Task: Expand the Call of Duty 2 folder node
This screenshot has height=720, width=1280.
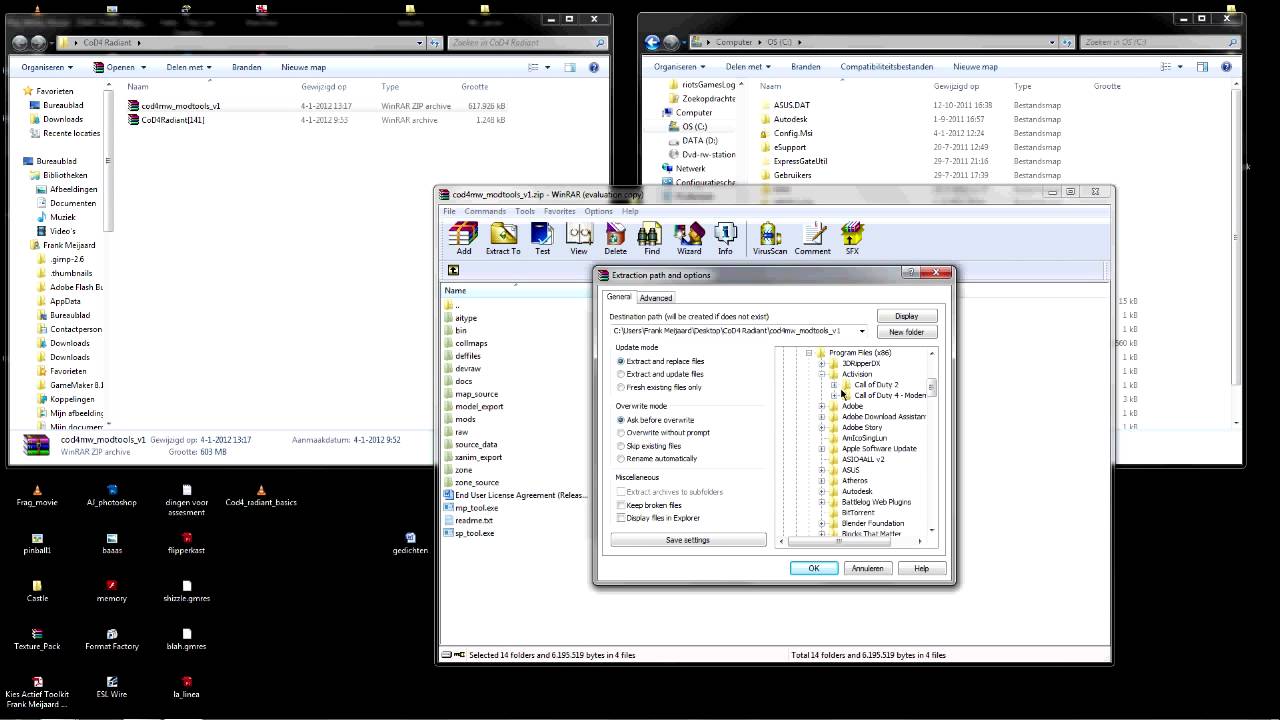Action: coord(834,385)
